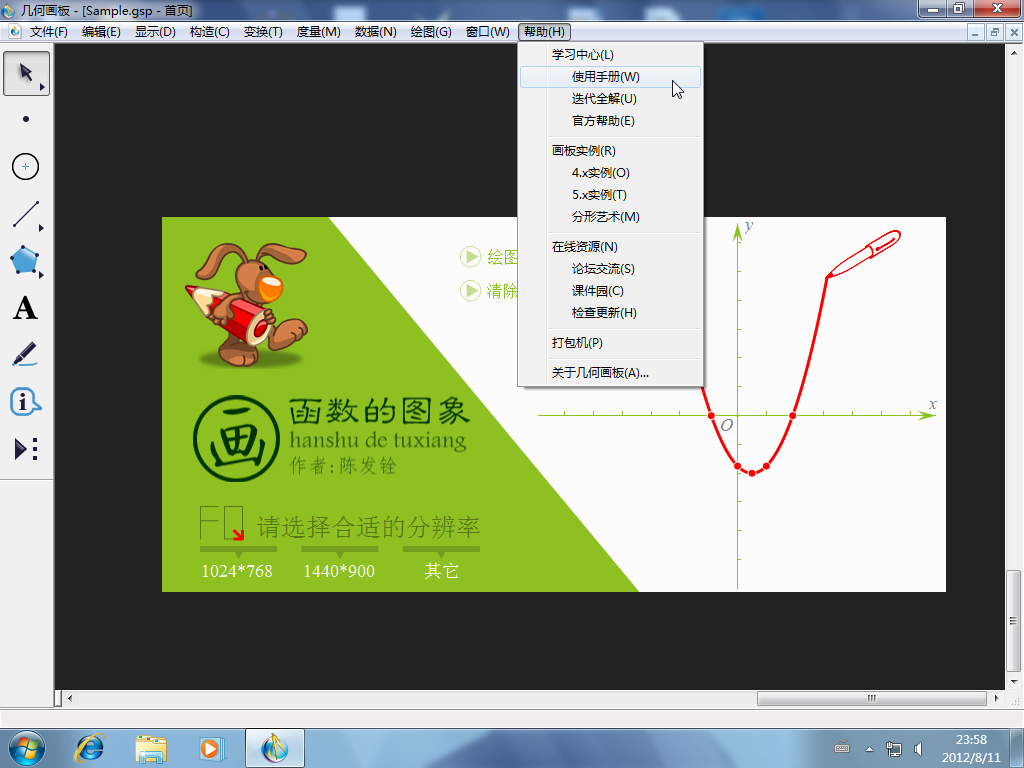Open Internet Explorer from the taskbar

coord(91,747)
